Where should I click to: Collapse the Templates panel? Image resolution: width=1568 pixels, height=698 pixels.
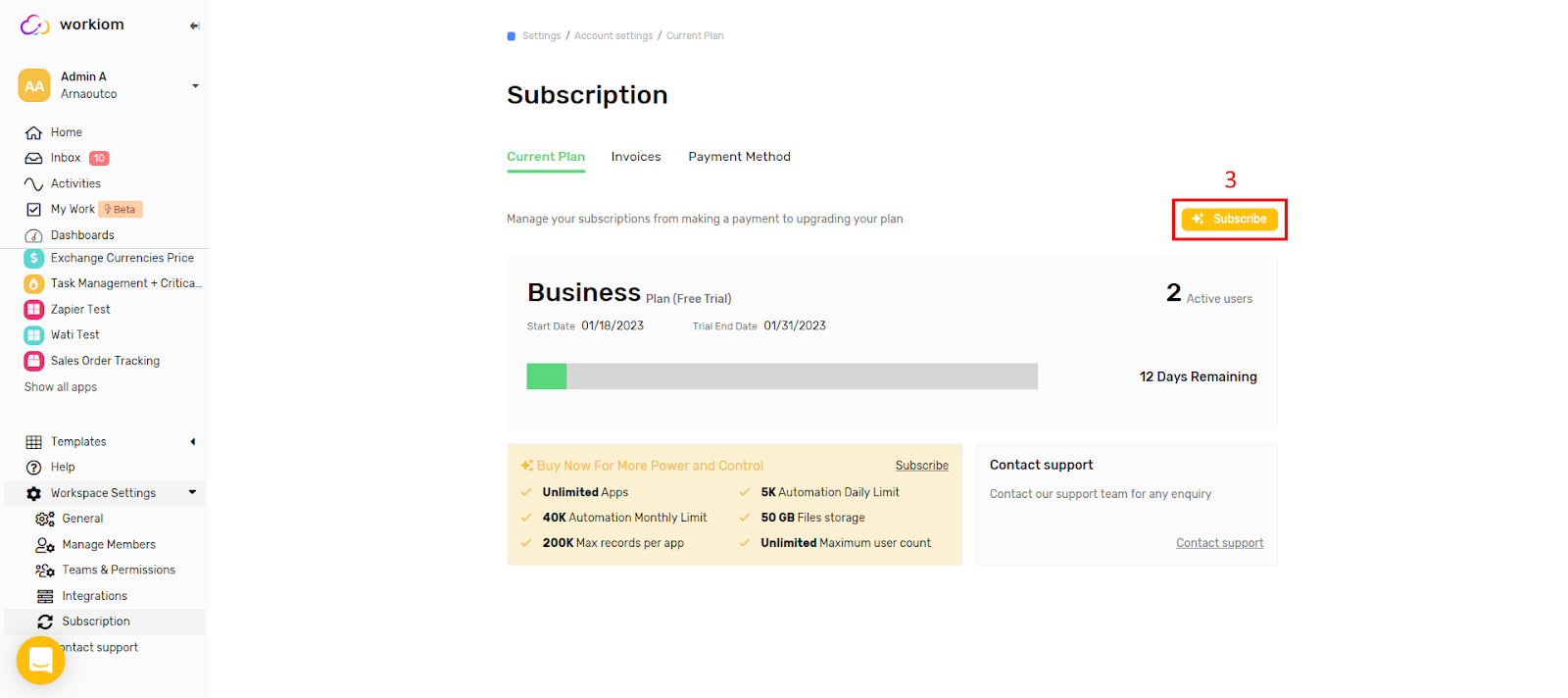point(192,441)
